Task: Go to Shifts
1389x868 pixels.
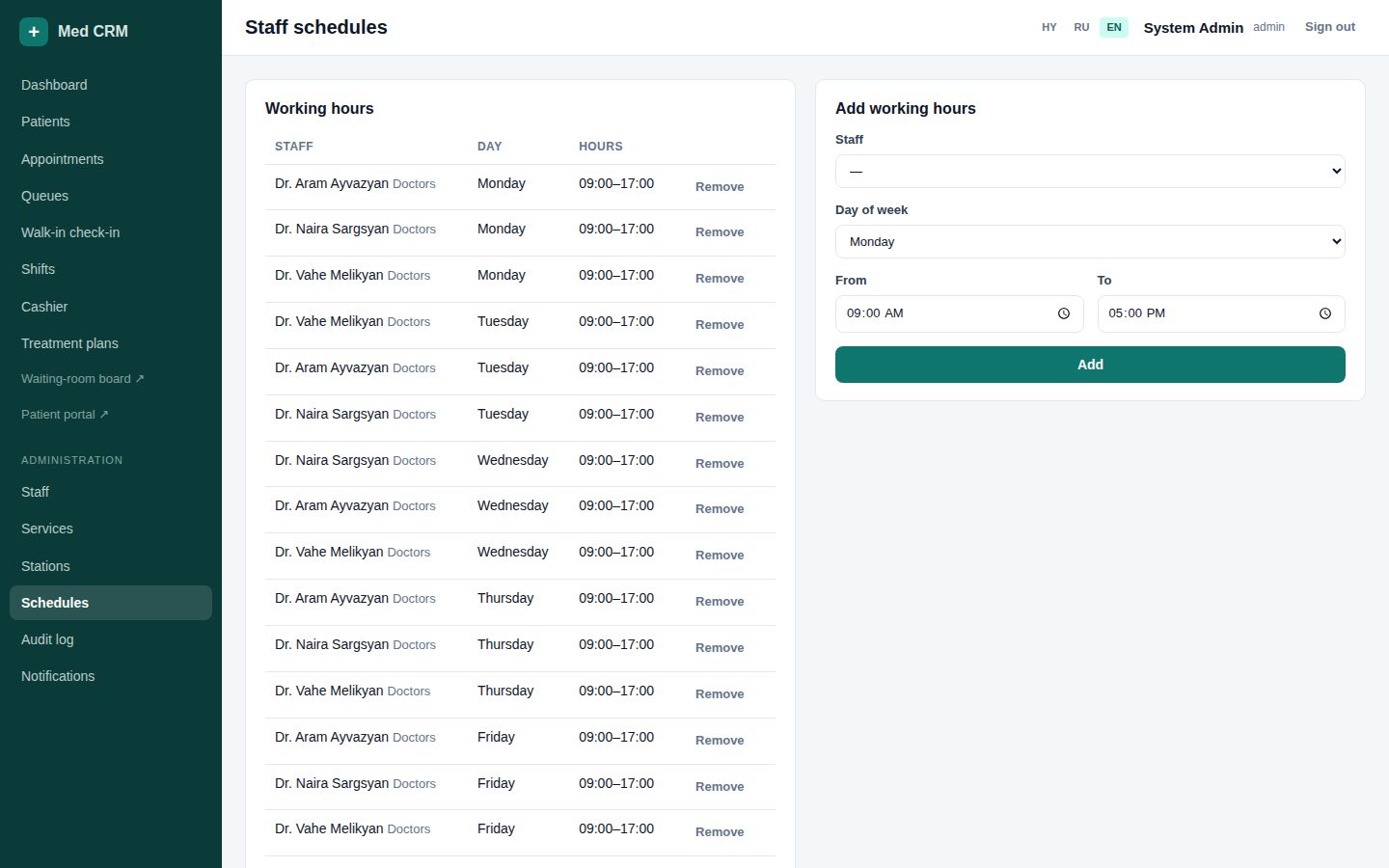Action: (111, 269)
